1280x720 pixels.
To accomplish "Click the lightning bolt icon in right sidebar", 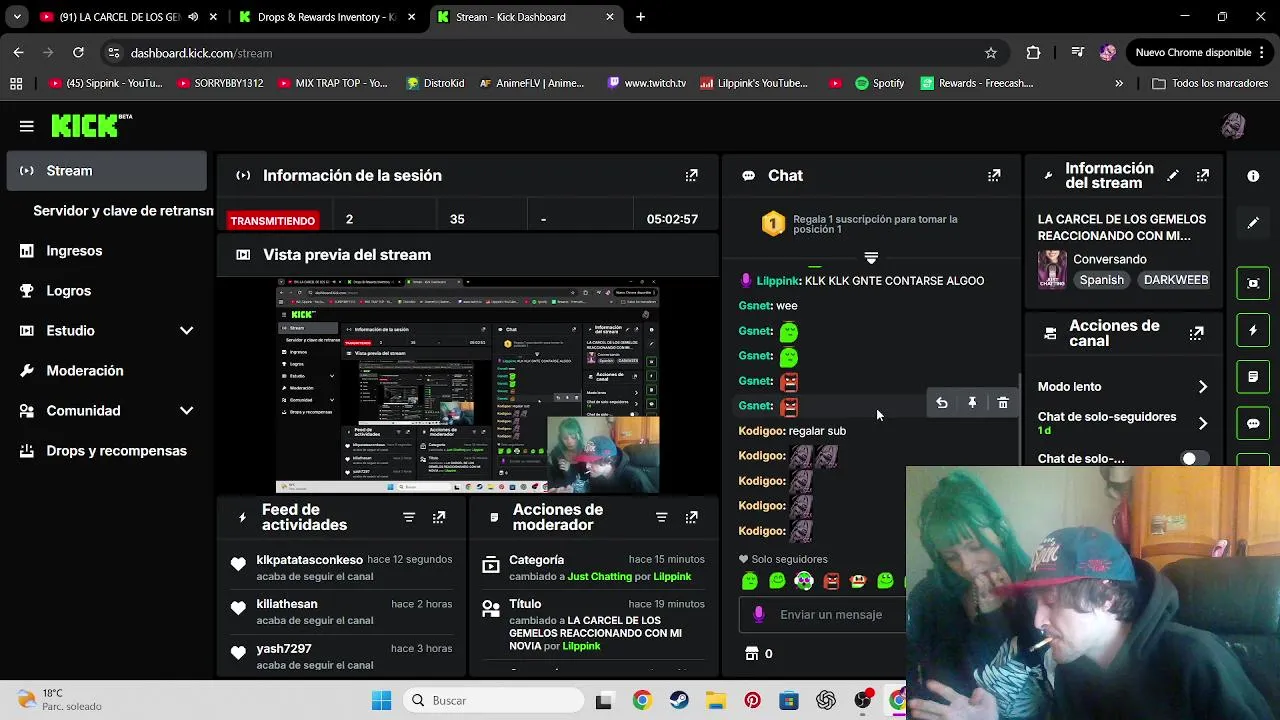I will pyautogui.click(x=1253, y=330).
